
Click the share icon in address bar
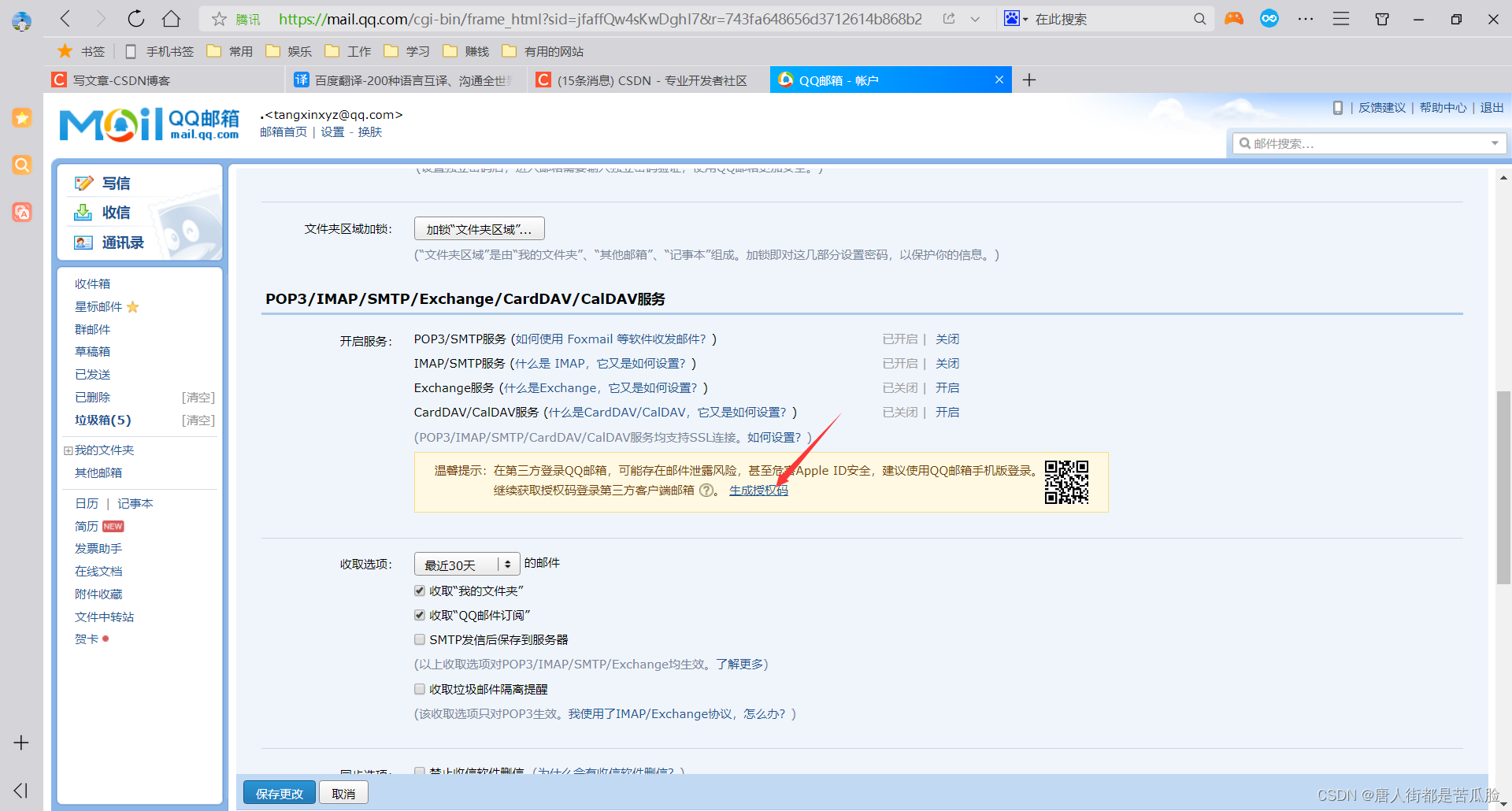949,19
